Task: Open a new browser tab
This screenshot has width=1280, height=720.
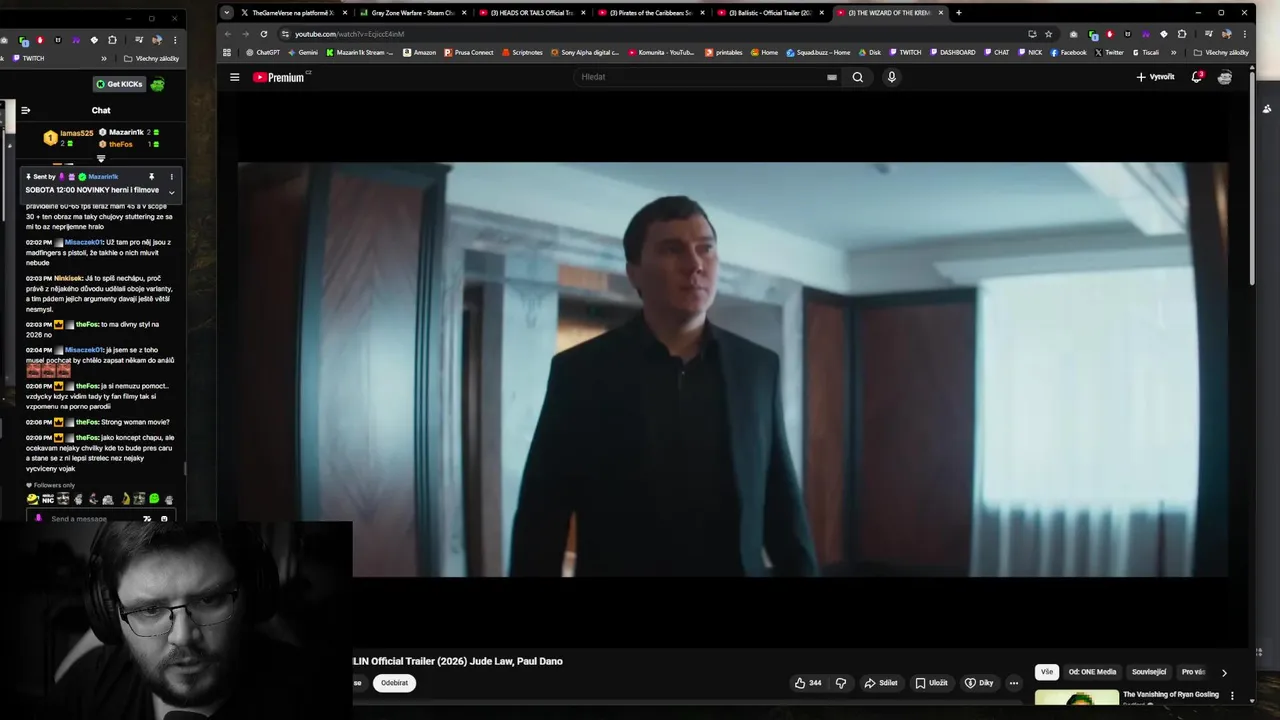Action: [958, 13]
